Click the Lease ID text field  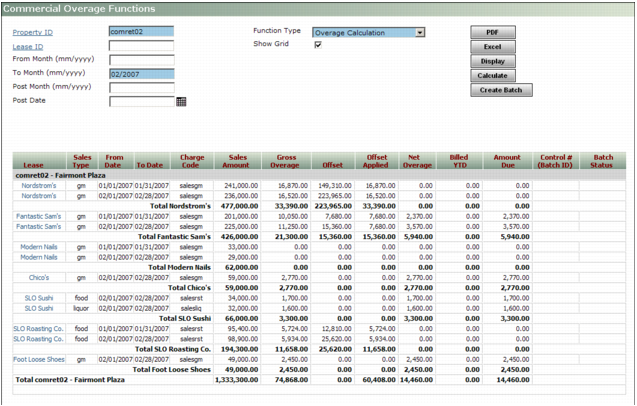tap(141, 46)
